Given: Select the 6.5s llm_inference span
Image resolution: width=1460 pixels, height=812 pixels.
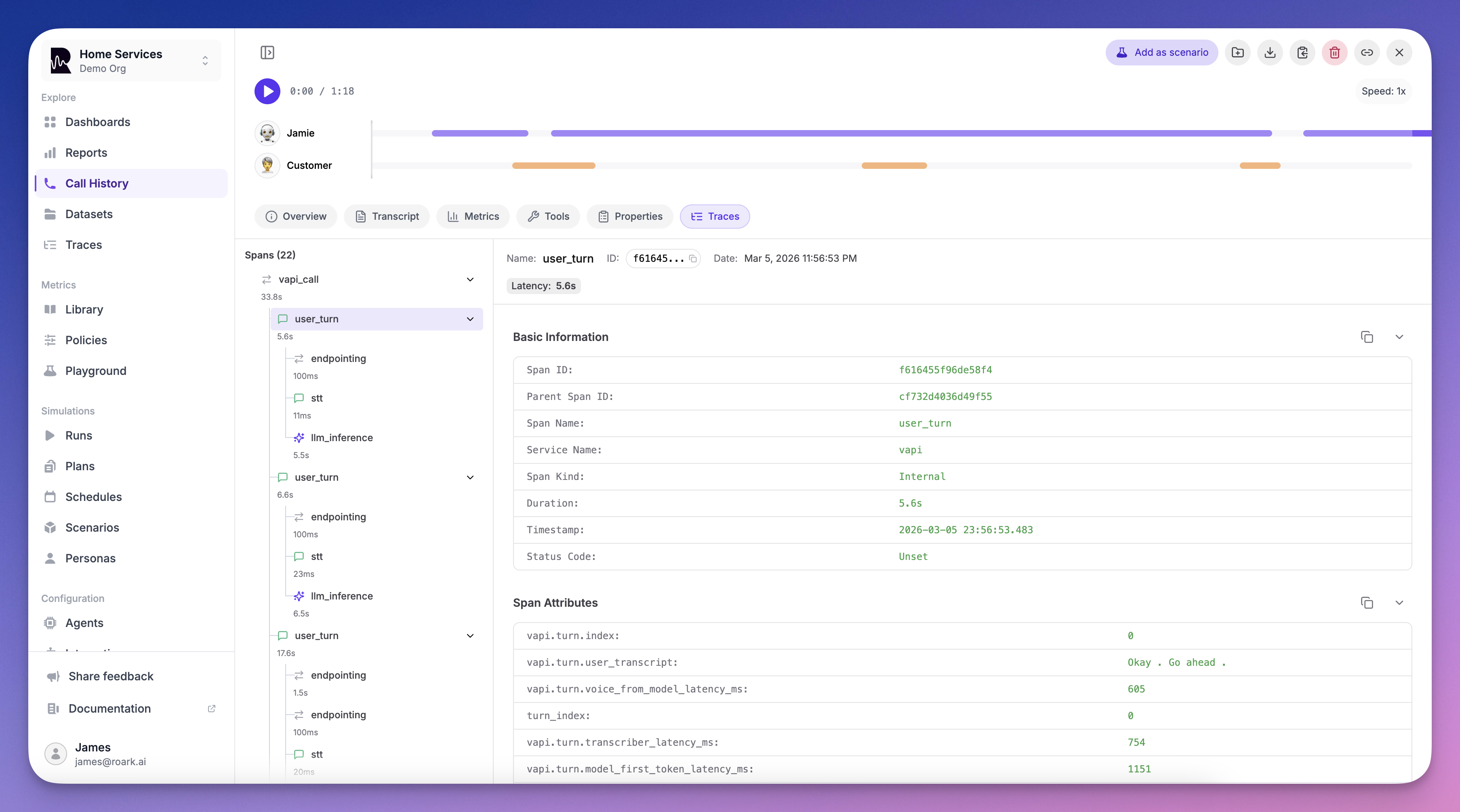Looking at the screenshot, I should pyautogui.click(x=384, y=596).
